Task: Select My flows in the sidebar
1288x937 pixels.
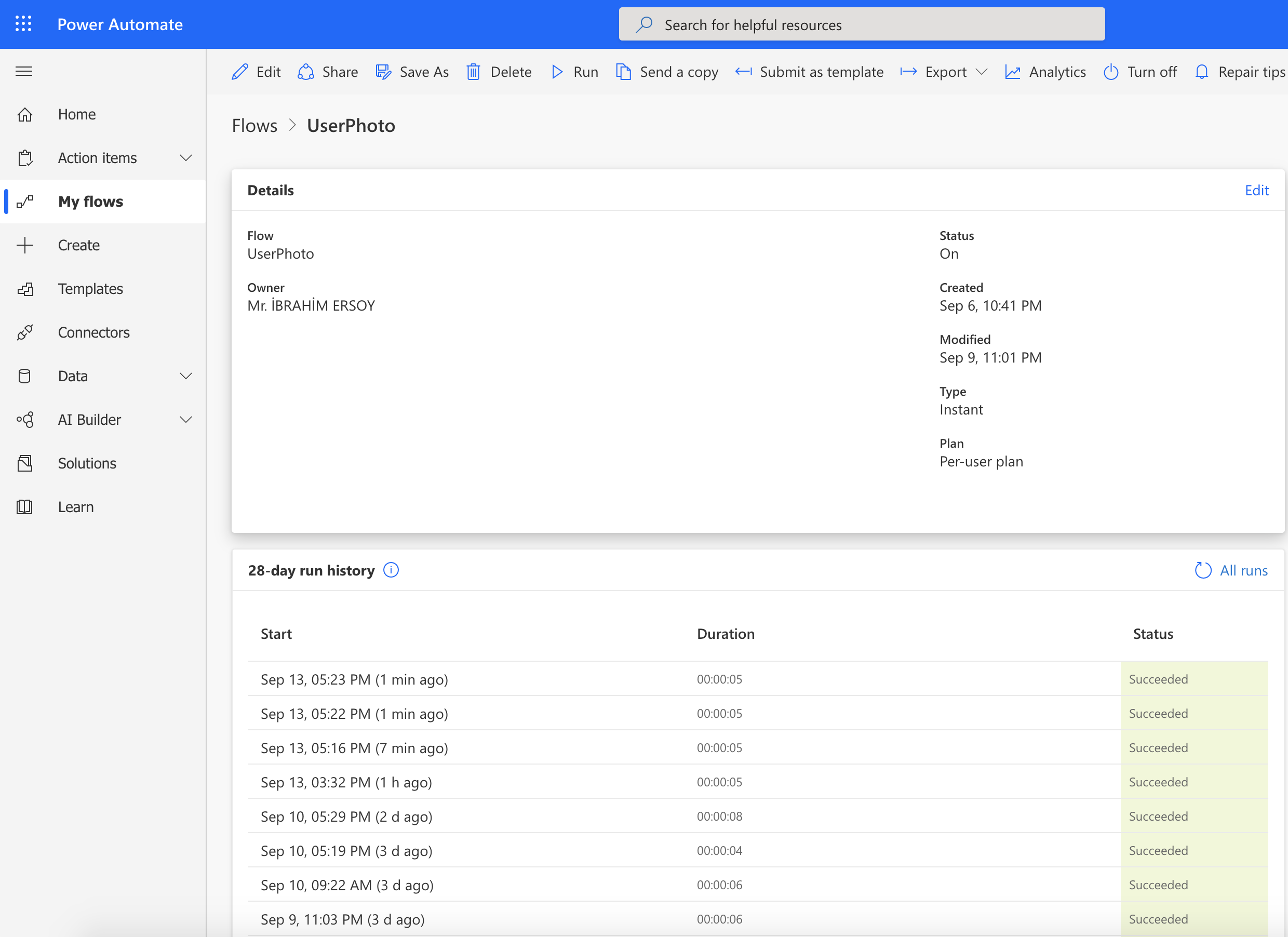Action: click(103, 202)
